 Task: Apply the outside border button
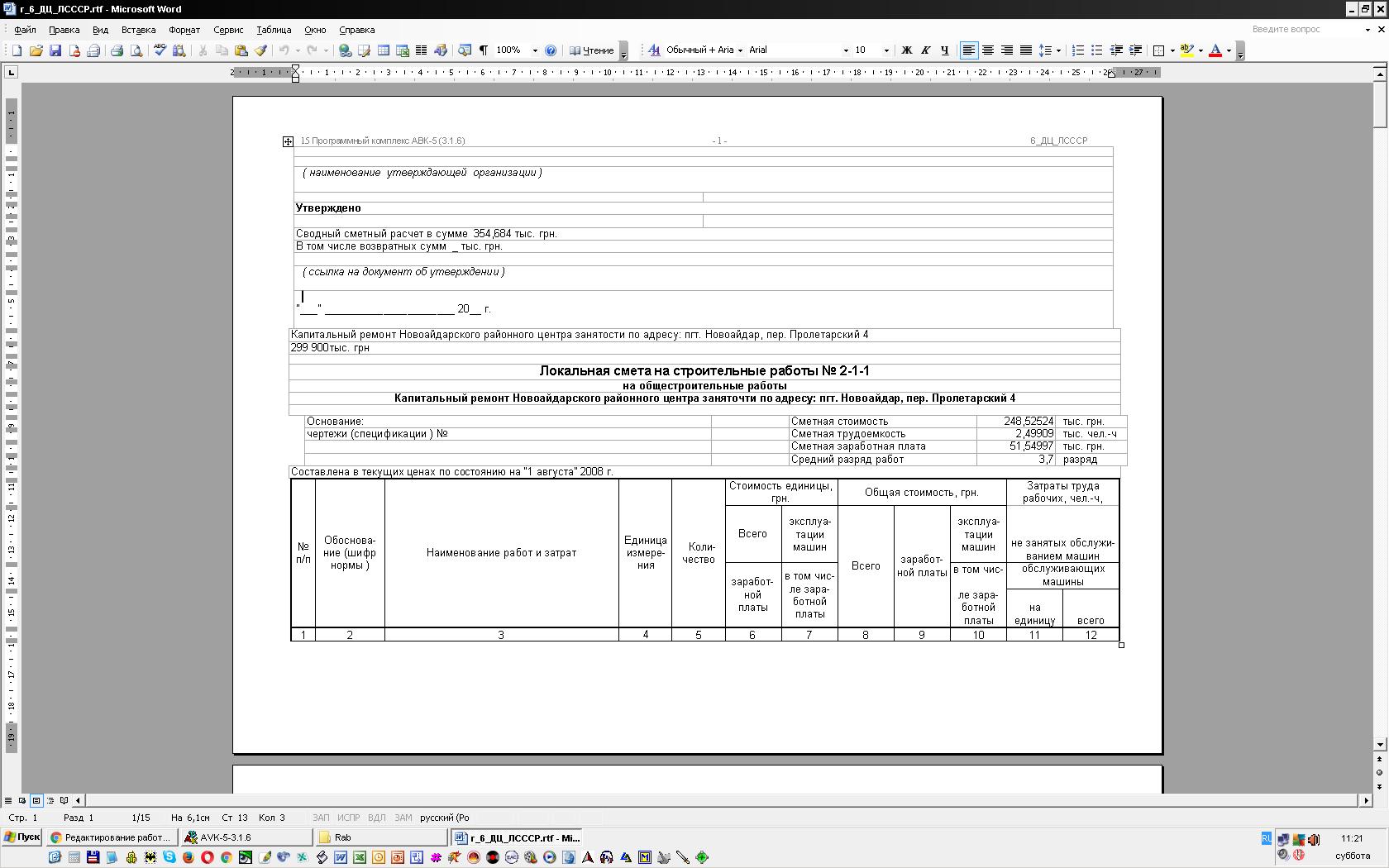tap(1159, 50)
